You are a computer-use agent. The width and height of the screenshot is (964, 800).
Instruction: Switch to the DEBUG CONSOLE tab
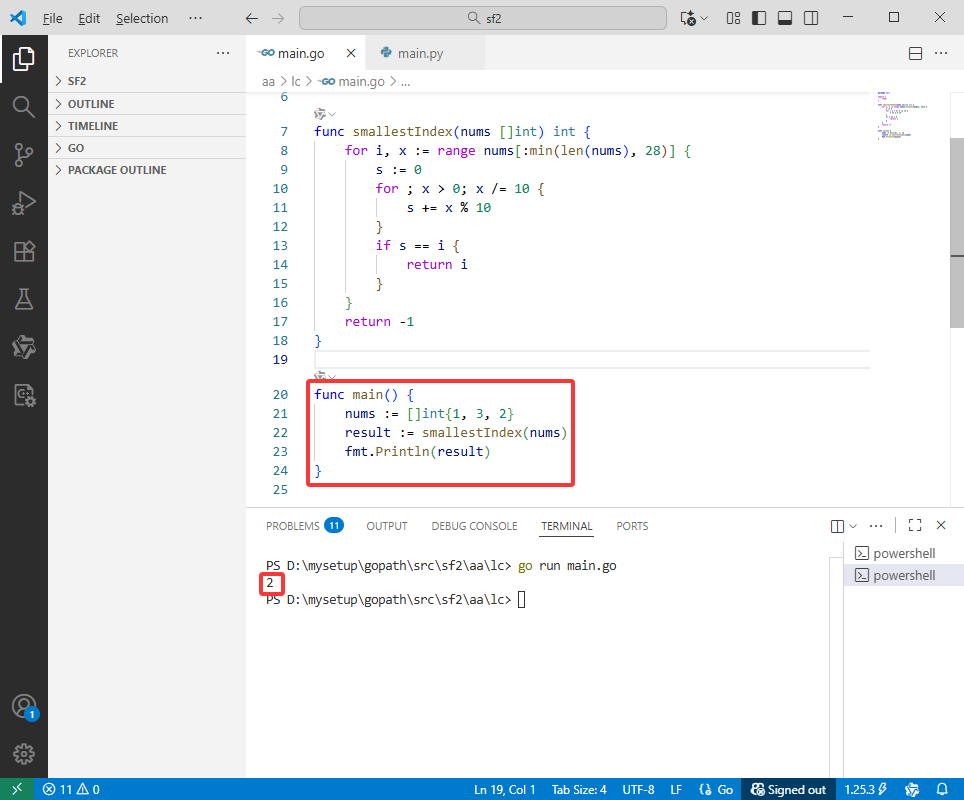pyautogui.click(x=474, y=526)
